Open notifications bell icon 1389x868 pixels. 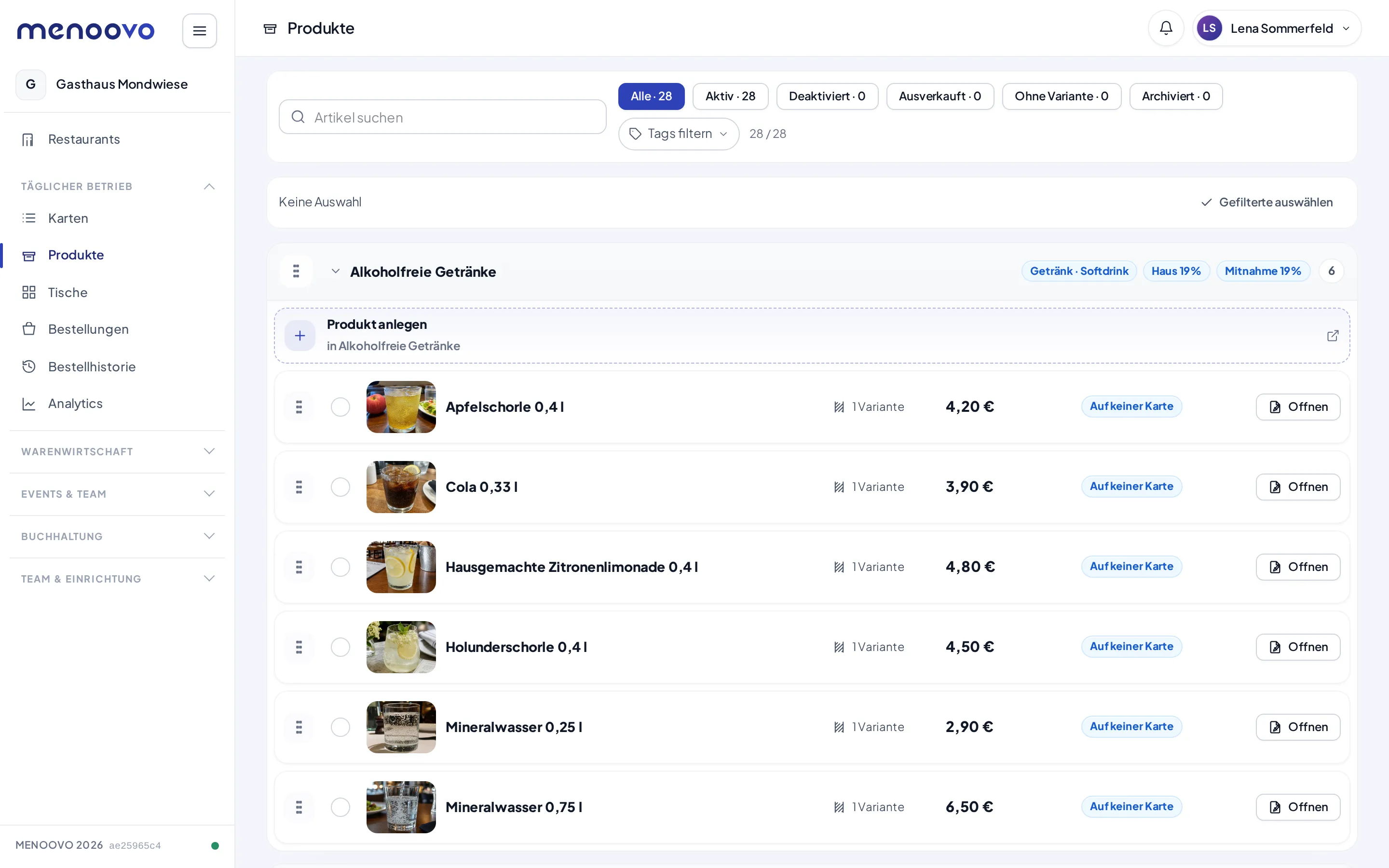pos(1166,28)
